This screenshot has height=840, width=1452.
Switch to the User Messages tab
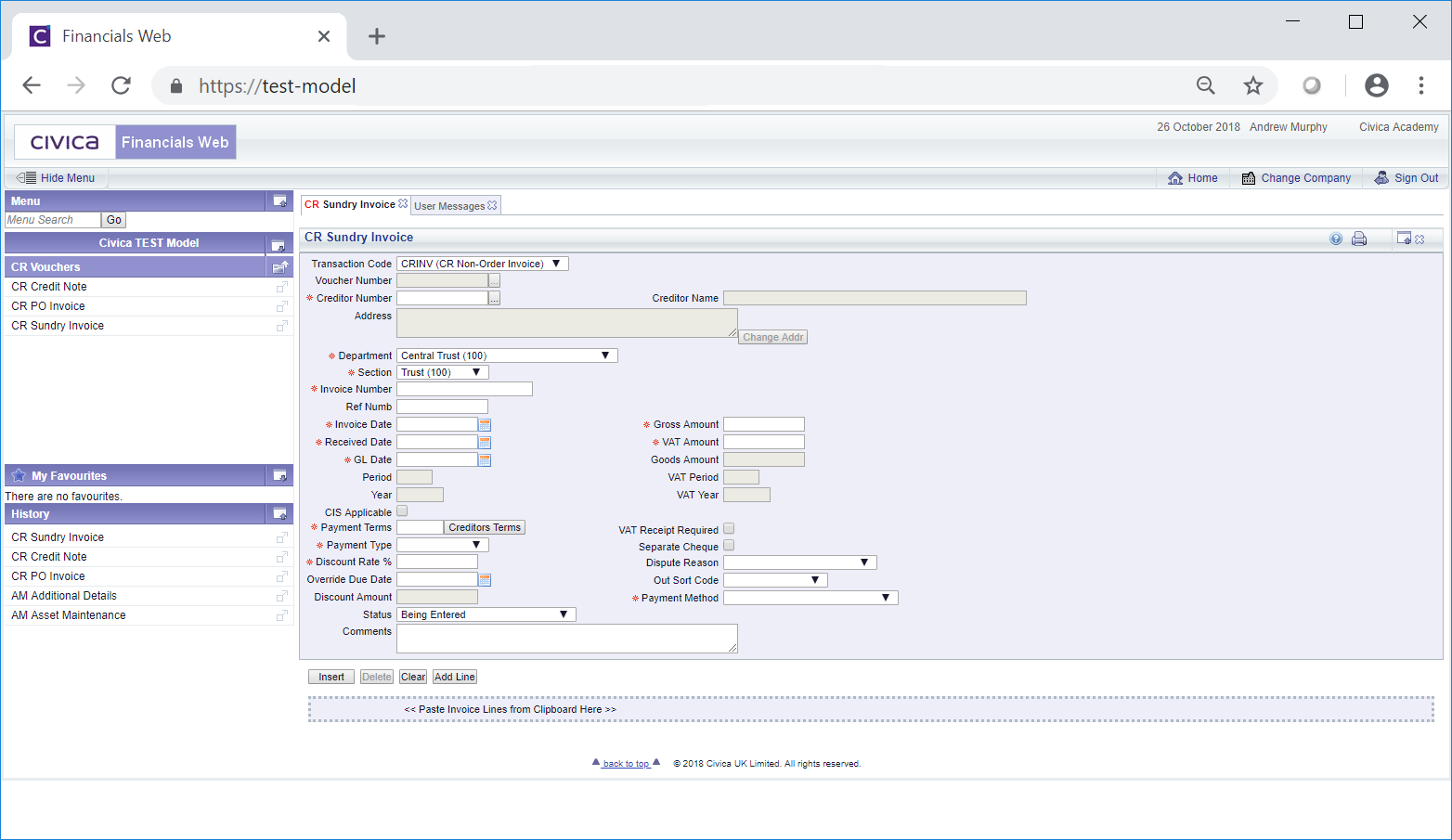coord(449,206)
